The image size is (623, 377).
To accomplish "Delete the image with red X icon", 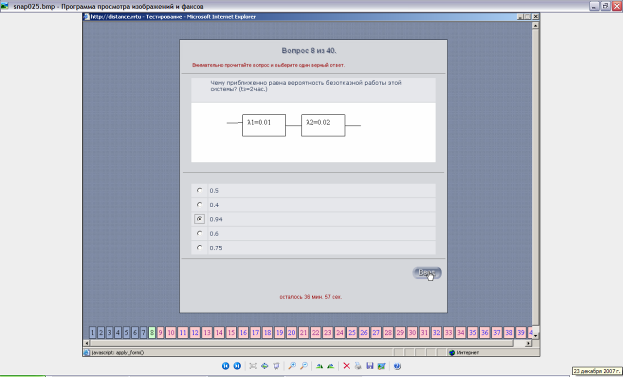I will pyautogui.click(x=346, y=366).
